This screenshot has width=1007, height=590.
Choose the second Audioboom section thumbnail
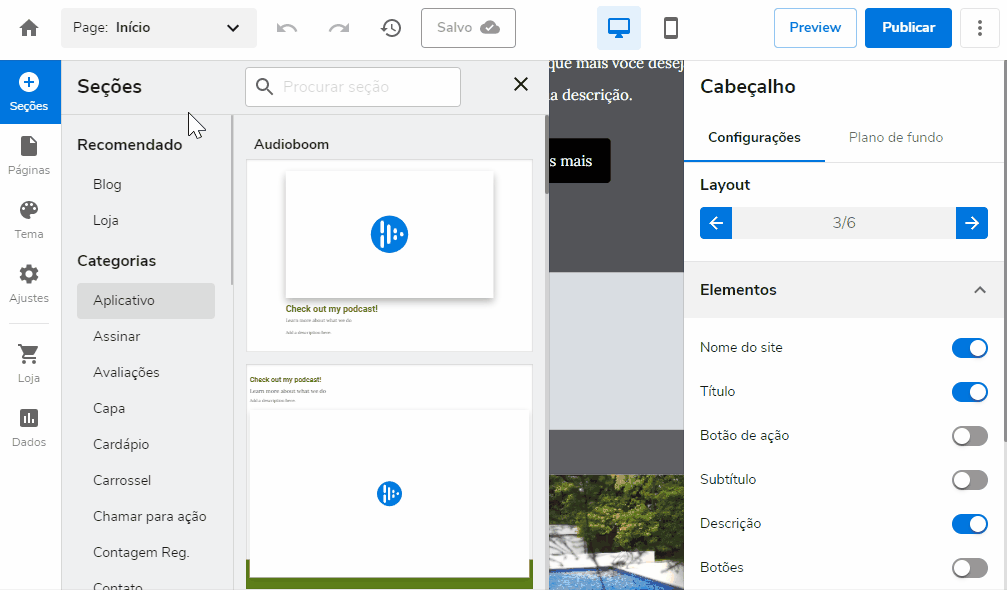tap(389, 476)
